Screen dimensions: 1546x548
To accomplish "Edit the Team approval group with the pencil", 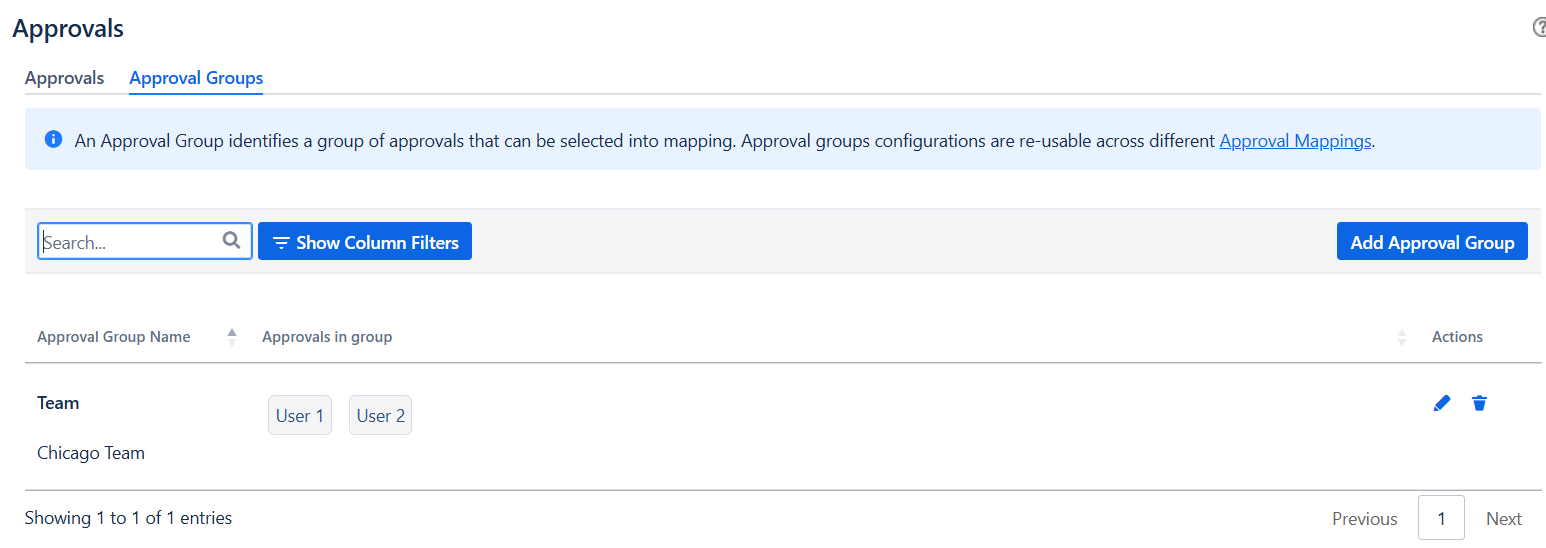I will (x=1441, y=403).
